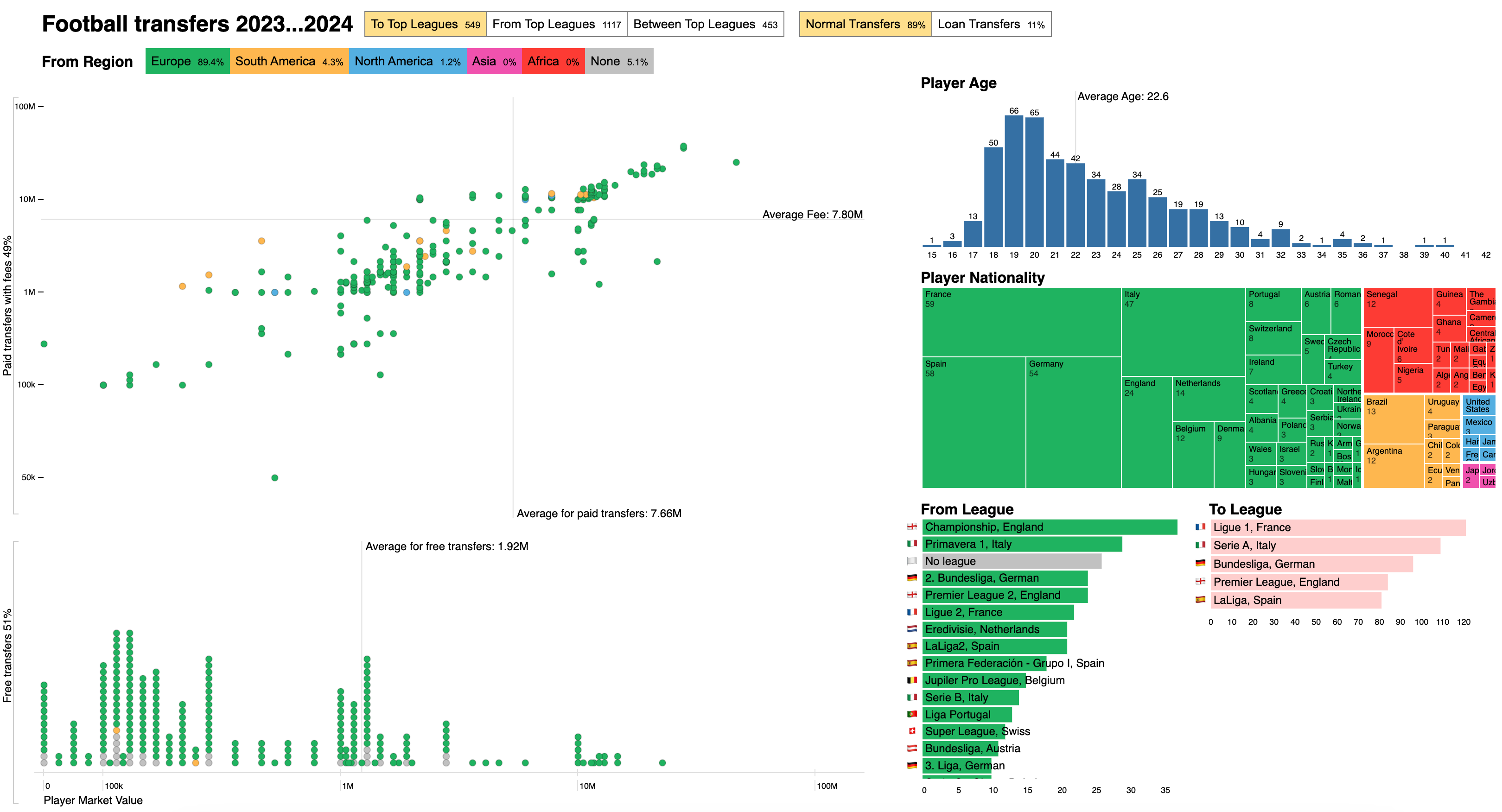Select the Between Top Leagues filter
This screenshot has width=1502, height=812.
(x=706, y=25)
